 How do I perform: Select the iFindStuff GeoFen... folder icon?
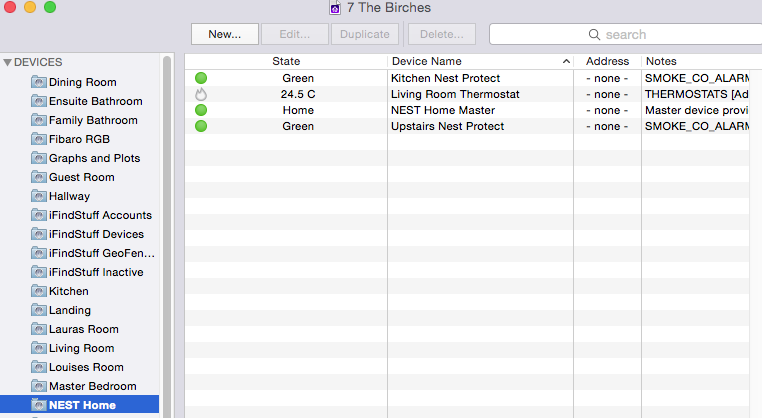pos(39,252)
